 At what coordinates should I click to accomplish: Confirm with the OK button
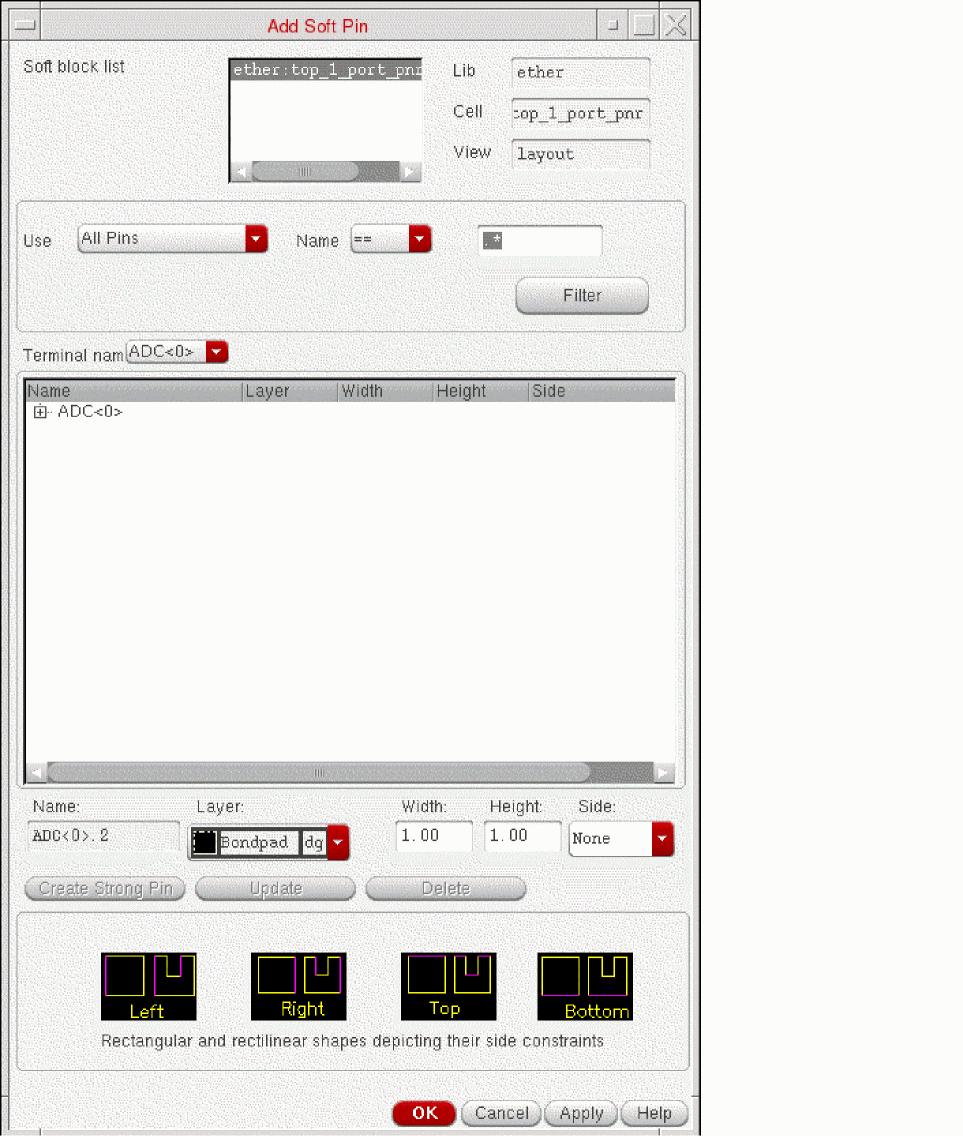424,1113
